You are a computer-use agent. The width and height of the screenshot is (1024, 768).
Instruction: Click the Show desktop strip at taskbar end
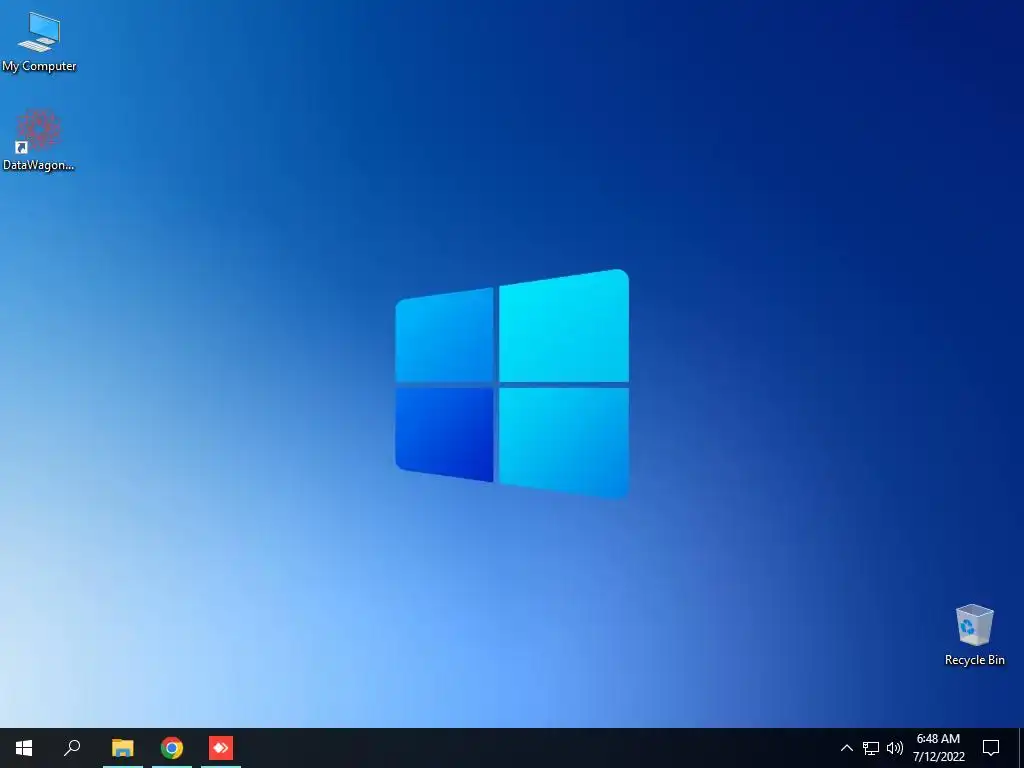tap(1021, 748)
